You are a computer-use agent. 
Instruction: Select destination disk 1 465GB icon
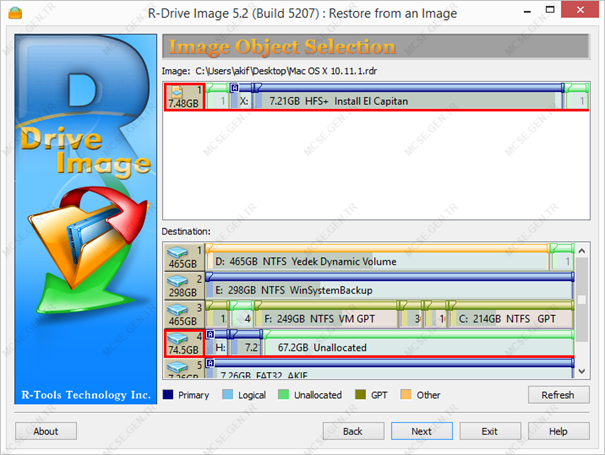coord(184,257)
